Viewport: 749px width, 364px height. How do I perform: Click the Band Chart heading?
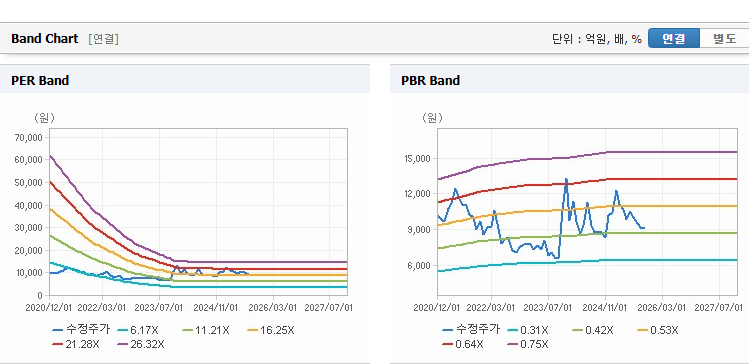pos(44,39)
